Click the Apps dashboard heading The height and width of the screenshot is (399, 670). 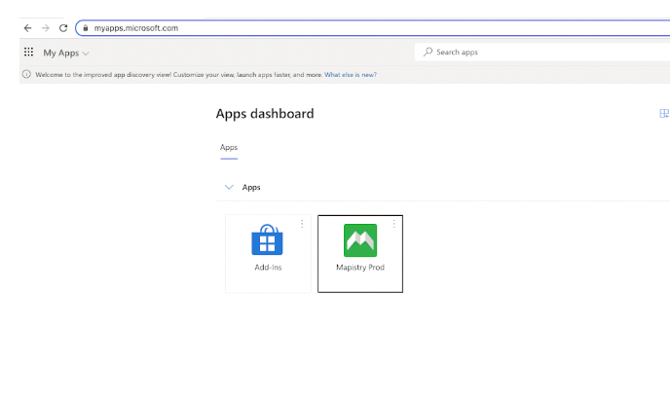click(265, 114)
